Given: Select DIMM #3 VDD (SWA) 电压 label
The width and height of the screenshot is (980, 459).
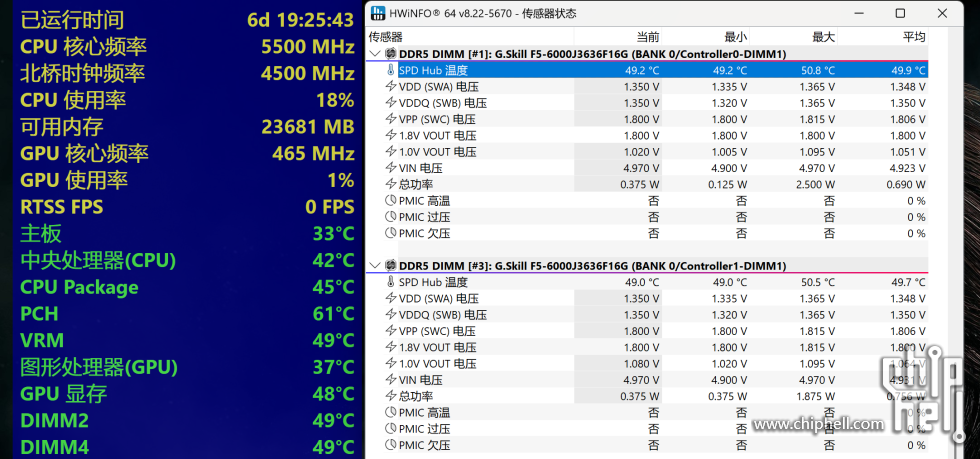Looking at the screenshot, I should 438,298.
